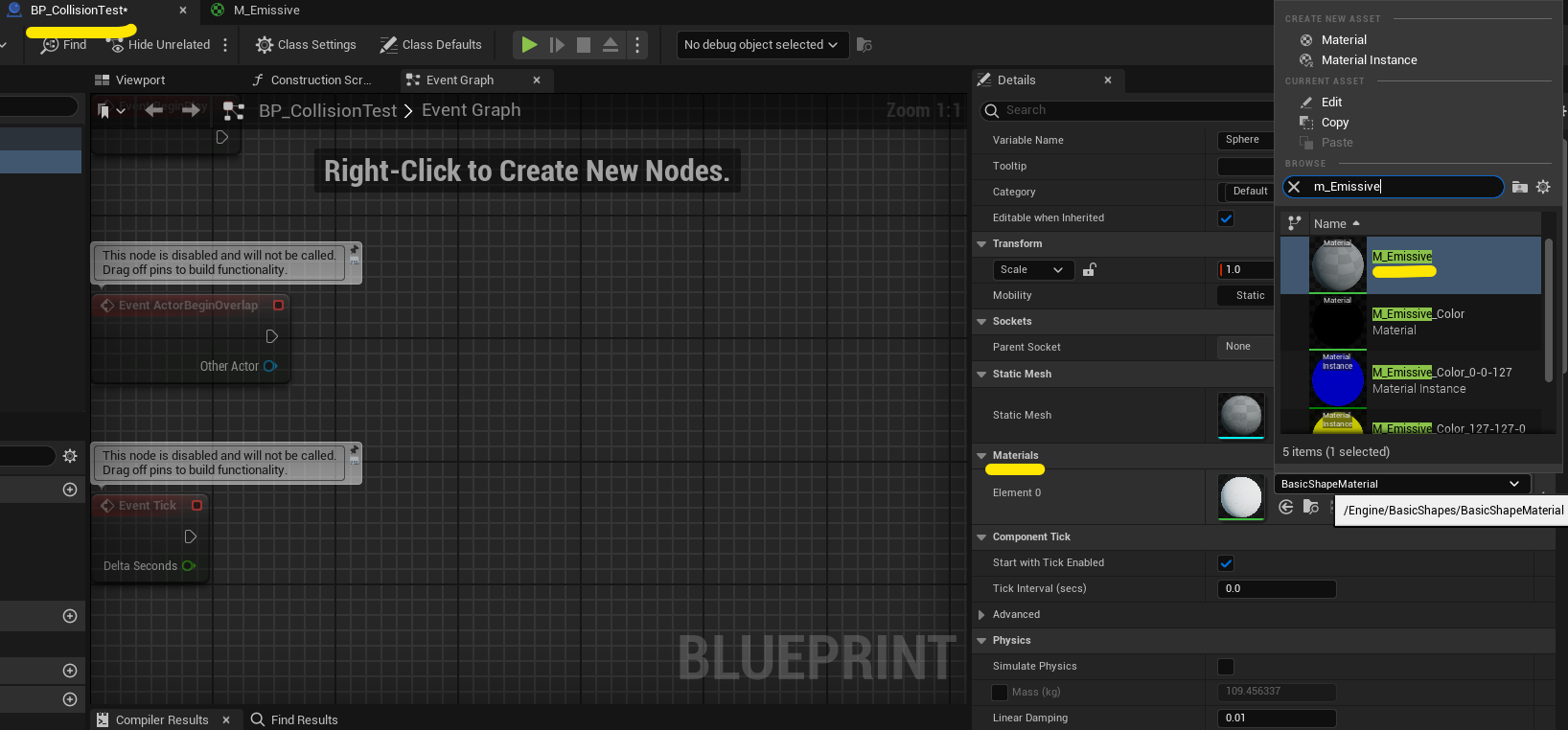Collapse the Static Mesh section

[981, 375]
